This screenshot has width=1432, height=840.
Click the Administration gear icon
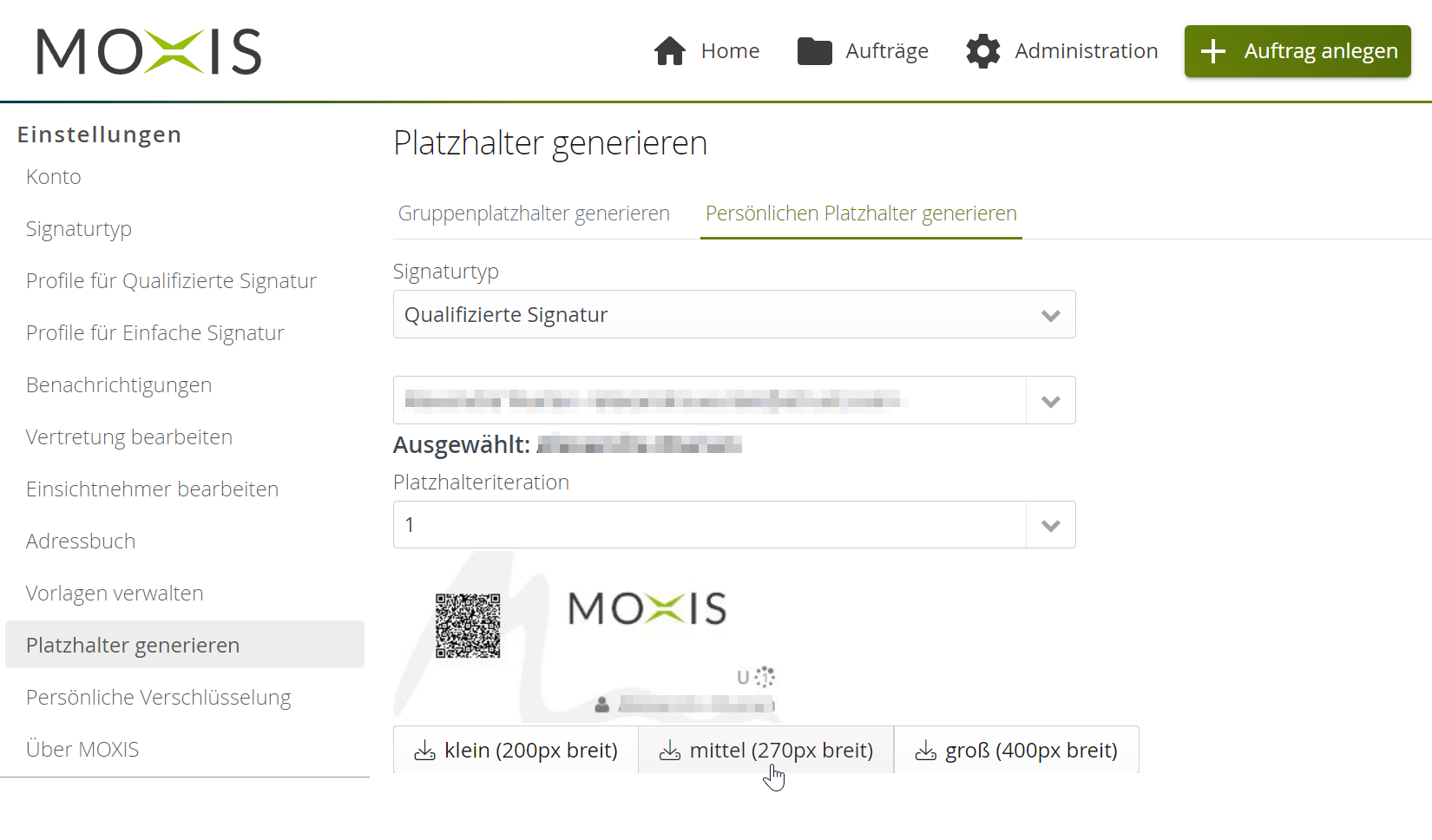pyautogui.click(x=982, y=51)
